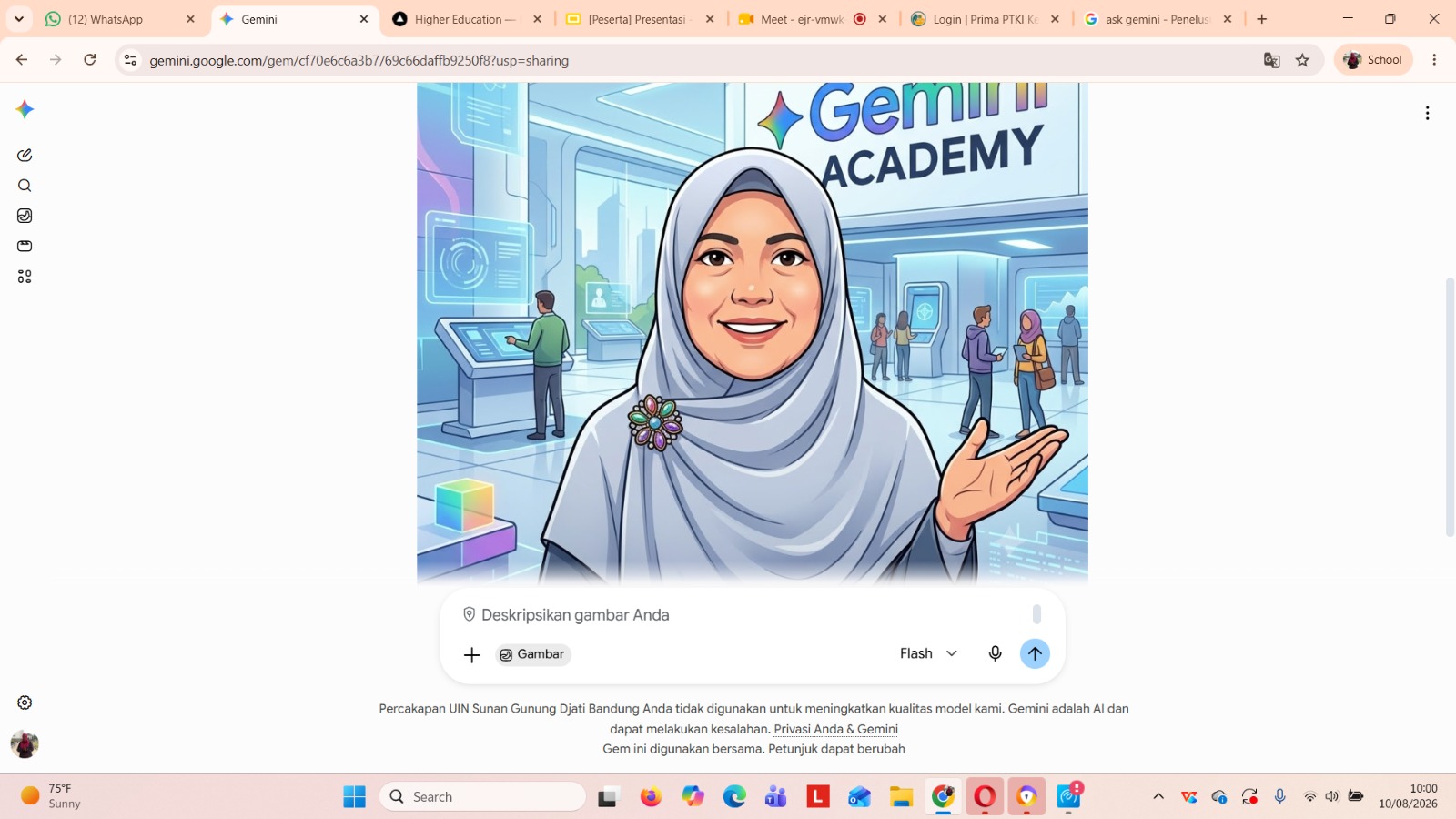
Task: Click the page vertical scrollbar
Action: (1450, 407)
